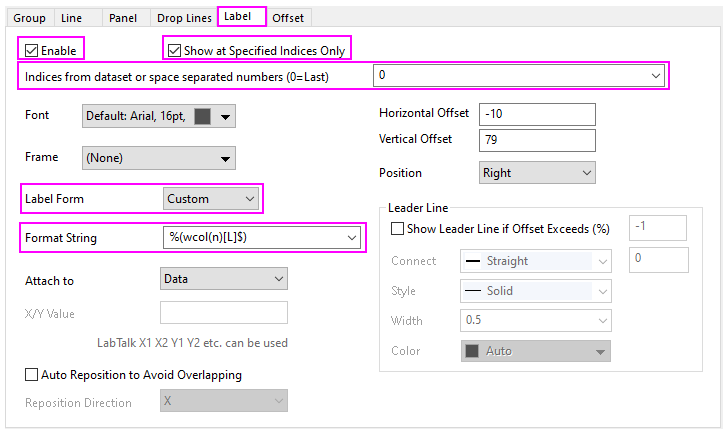The height and width of the screenshot is (431, 726).
Task: Click the dark gray font color swatch
Action: (202, 116)
